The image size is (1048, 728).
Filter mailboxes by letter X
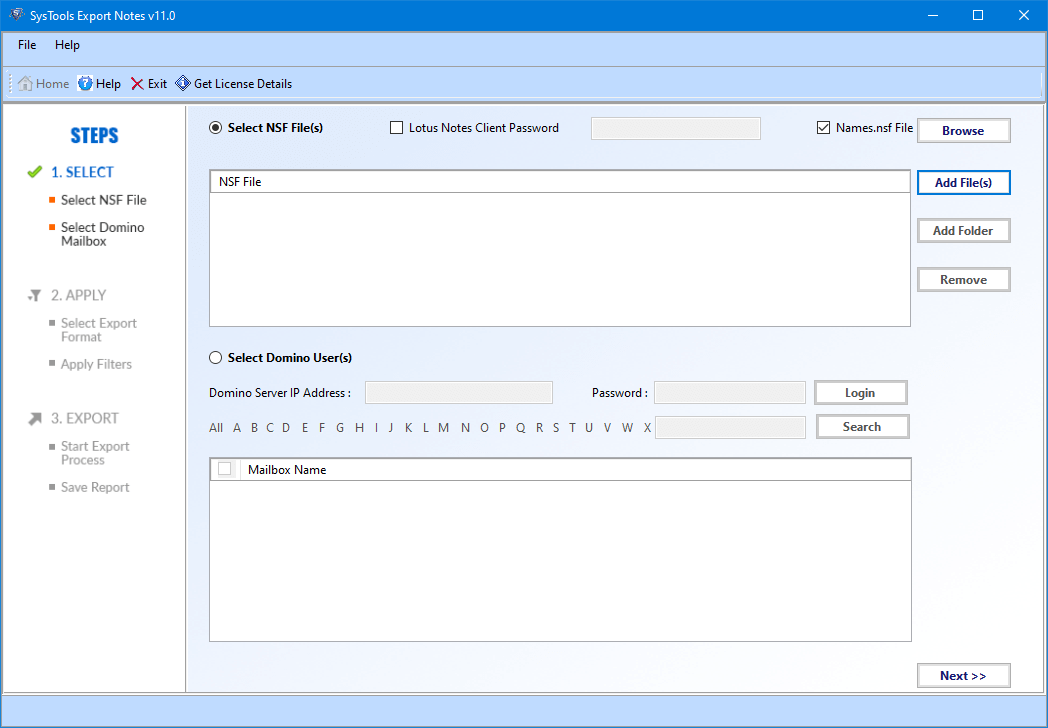(x=647, y=428)
